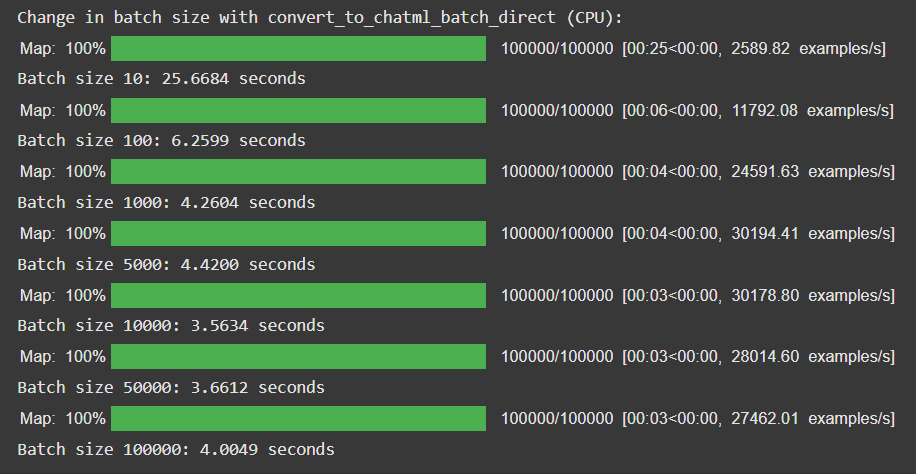Click the "Batch size 50000: 3.6612 seconds" line
916x474 pixels.
[x=171, y=387]
